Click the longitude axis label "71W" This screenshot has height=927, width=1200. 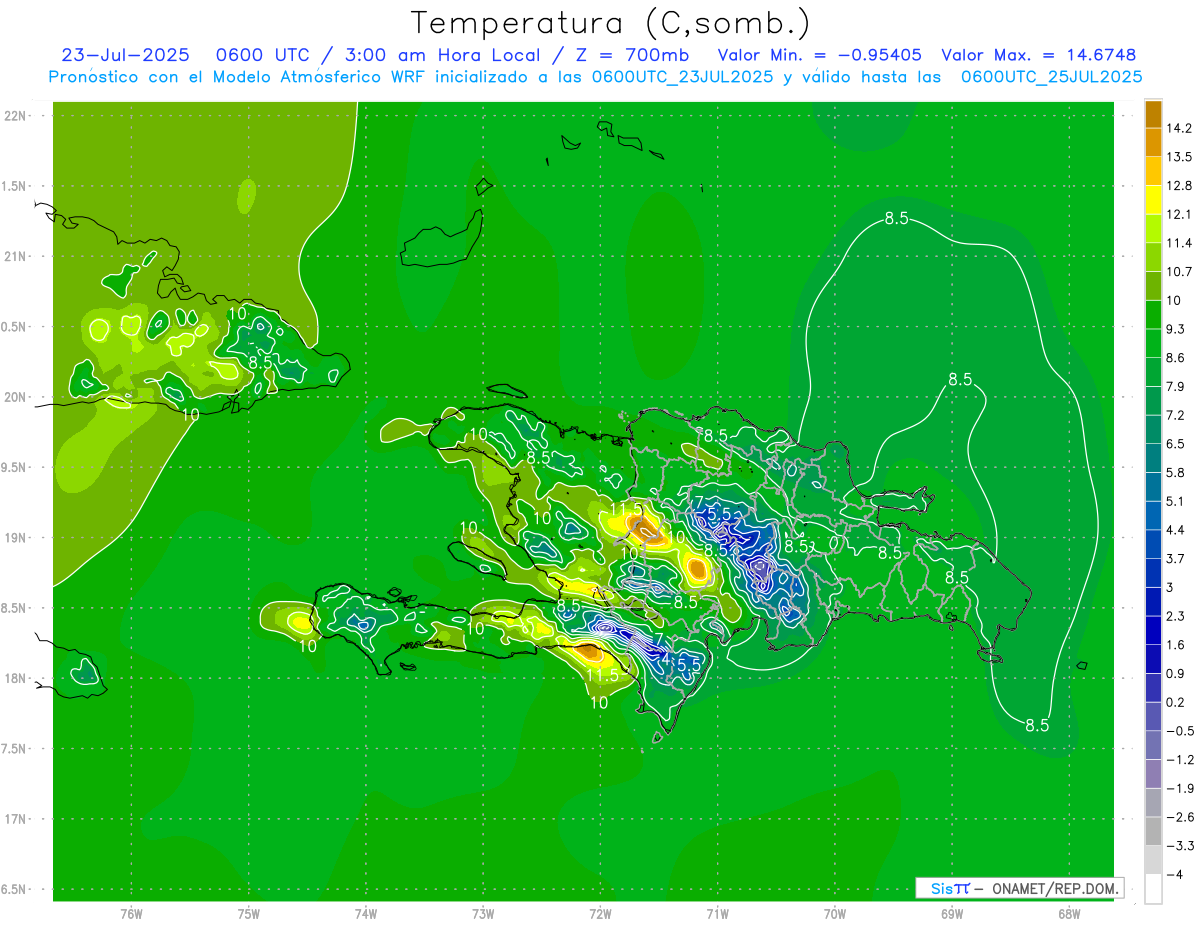pos(717,913)
